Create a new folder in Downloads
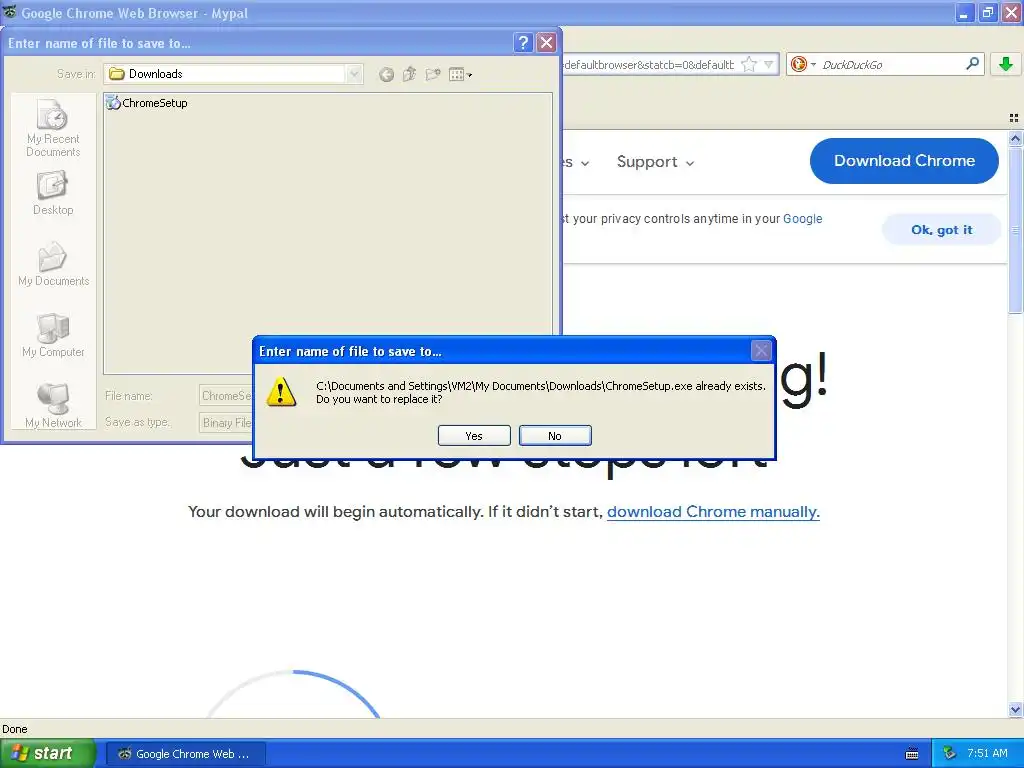The width and height of the screenshot is (1024, 768). click(x=432, y=74)
